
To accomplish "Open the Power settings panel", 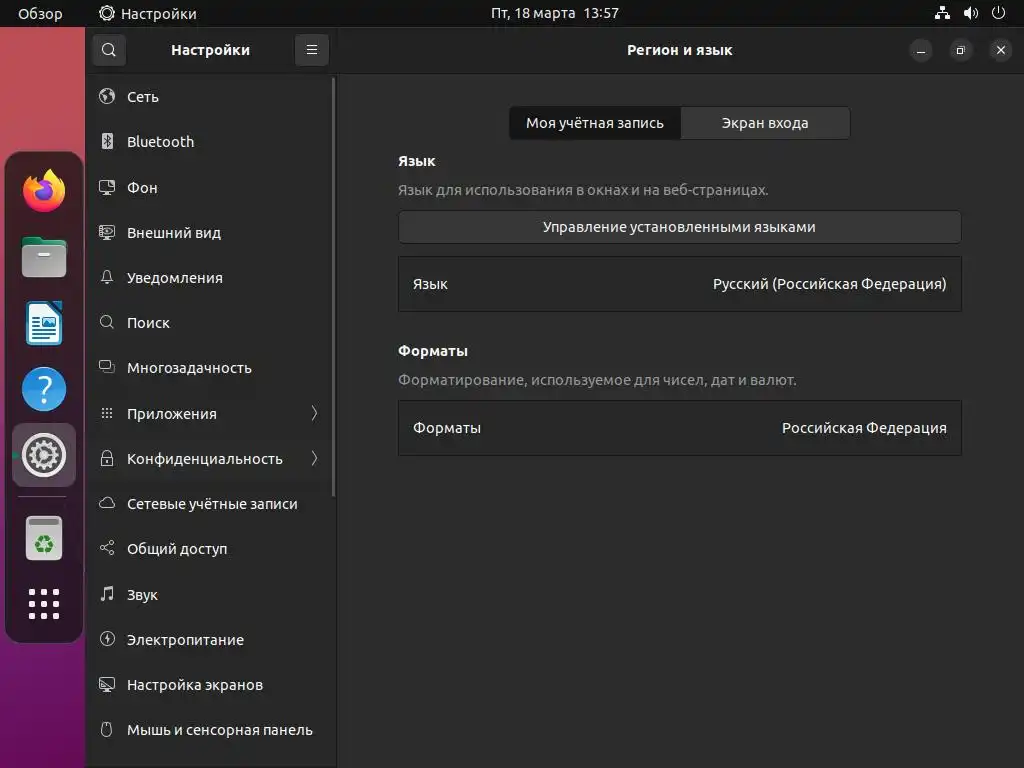I will 185,640.
